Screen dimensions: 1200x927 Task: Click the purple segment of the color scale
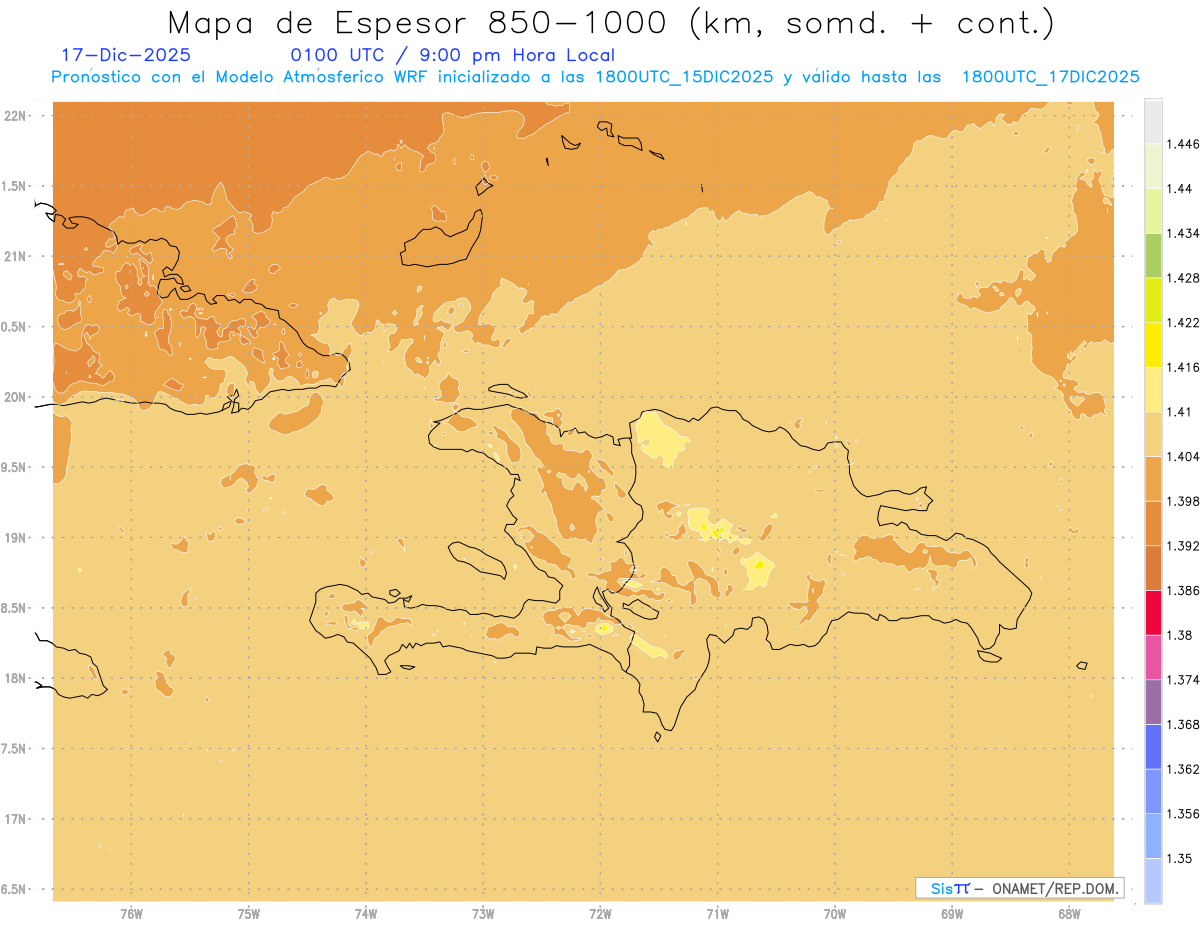[1153, 703]
